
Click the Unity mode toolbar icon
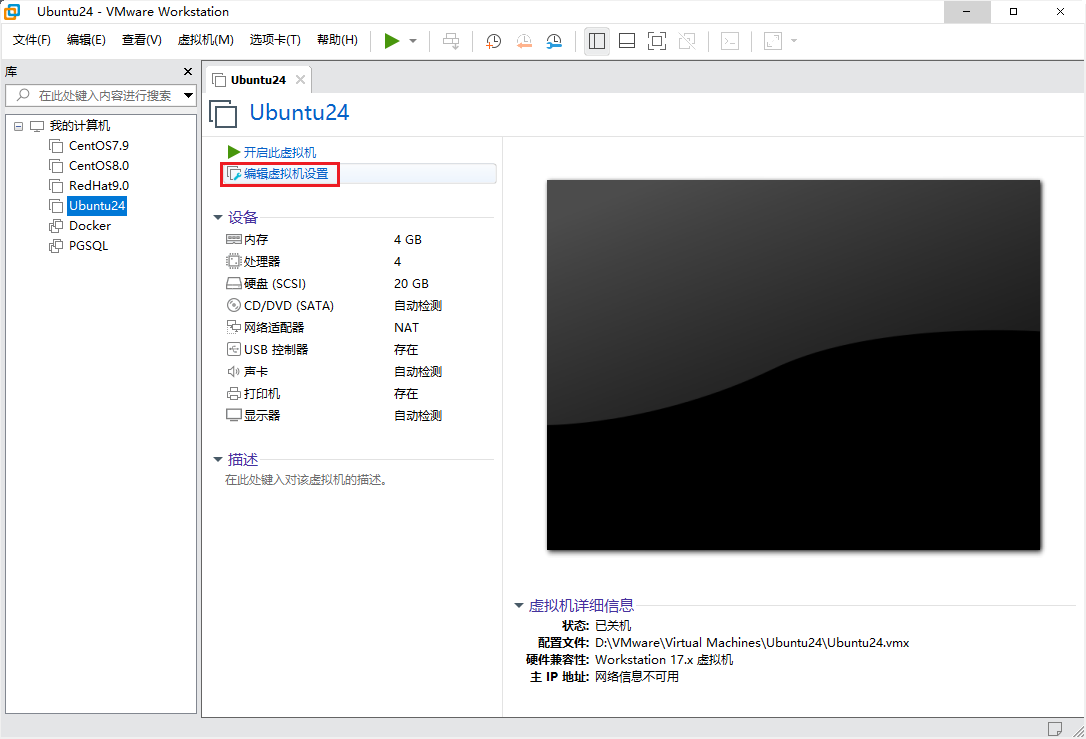tap(687, 41)
